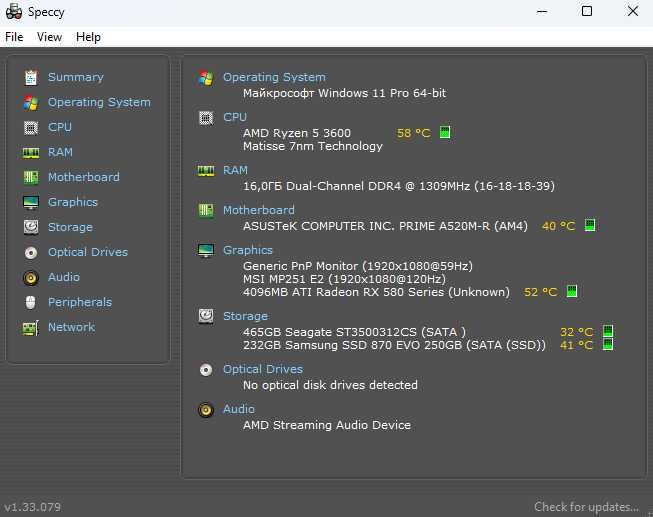Click the Network card icon in sidebar
653x517 pixels.
coord(31,328)
